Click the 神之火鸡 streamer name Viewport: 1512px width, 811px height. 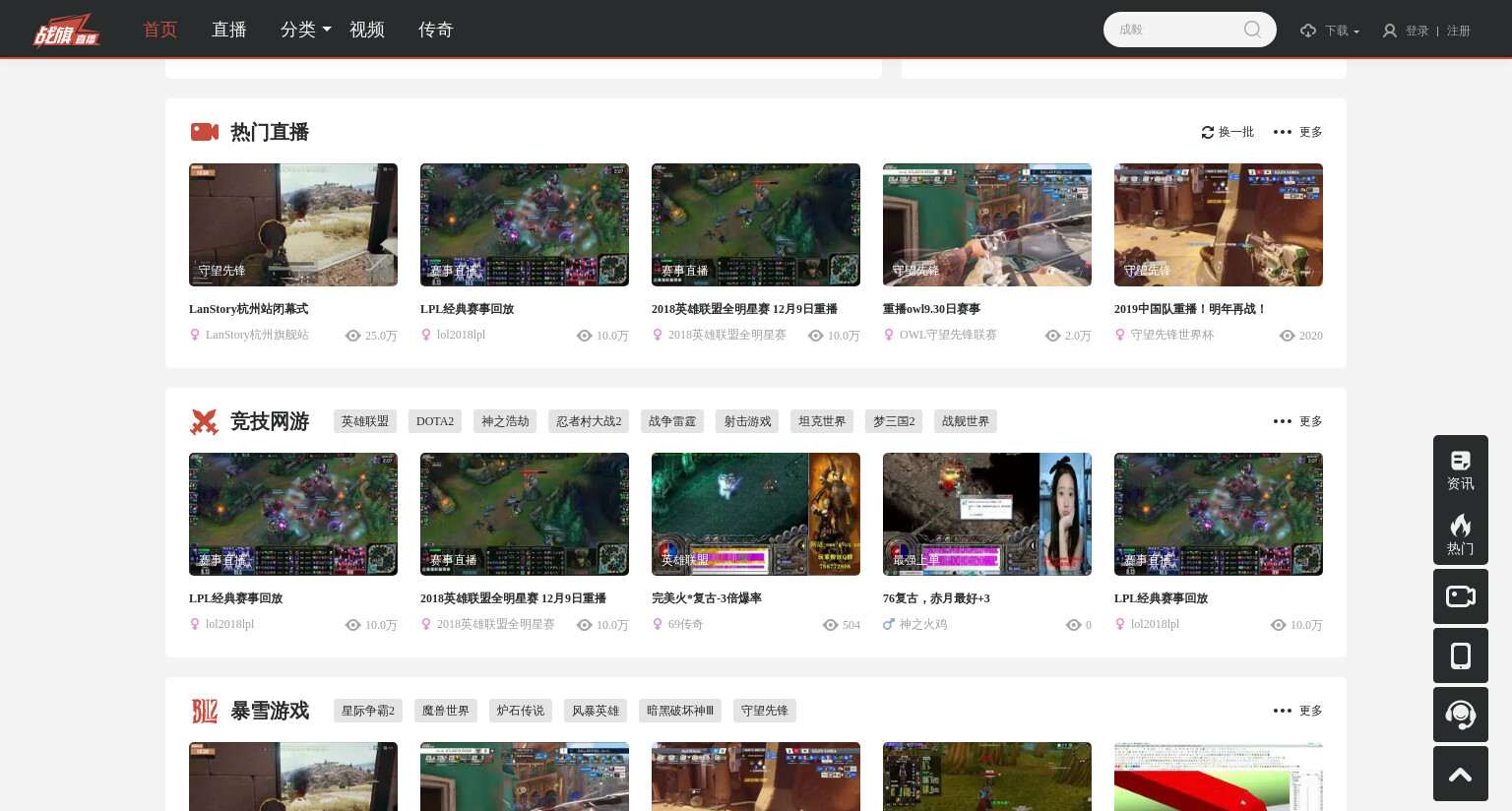(923, 624)
